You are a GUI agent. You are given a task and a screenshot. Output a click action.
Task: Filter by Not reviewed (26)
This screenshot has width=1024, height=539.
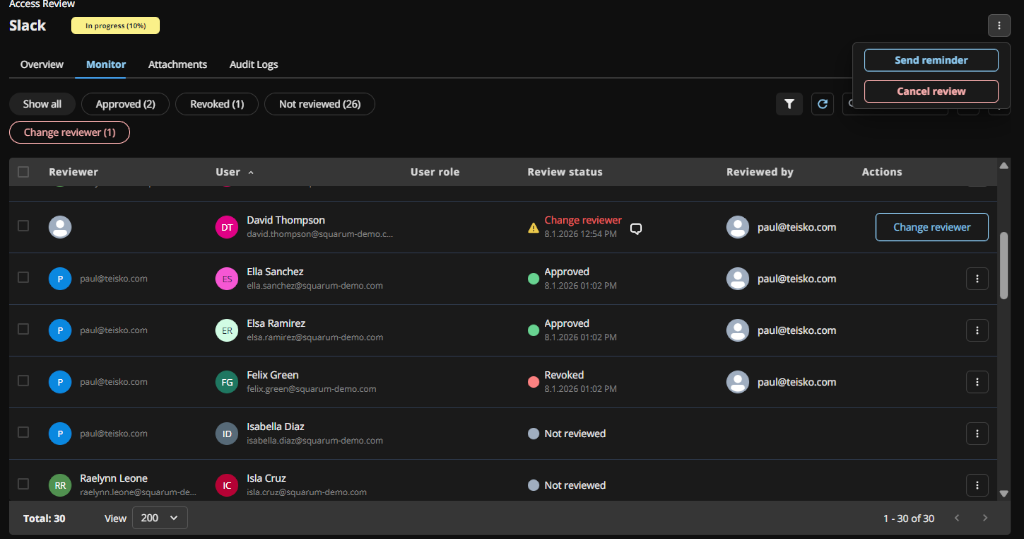point(319,104)
